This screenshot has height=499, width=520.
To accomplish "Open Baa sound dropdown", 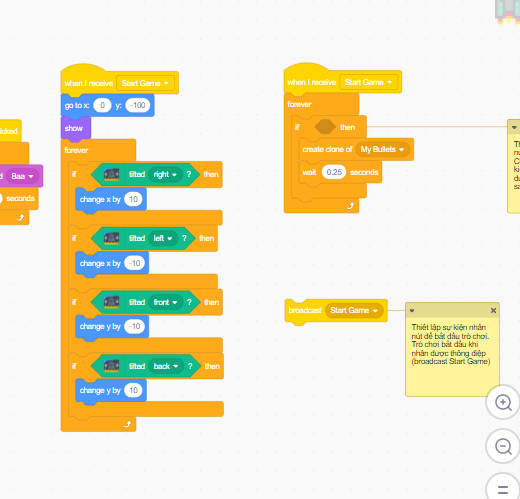I will coord(23,176).
